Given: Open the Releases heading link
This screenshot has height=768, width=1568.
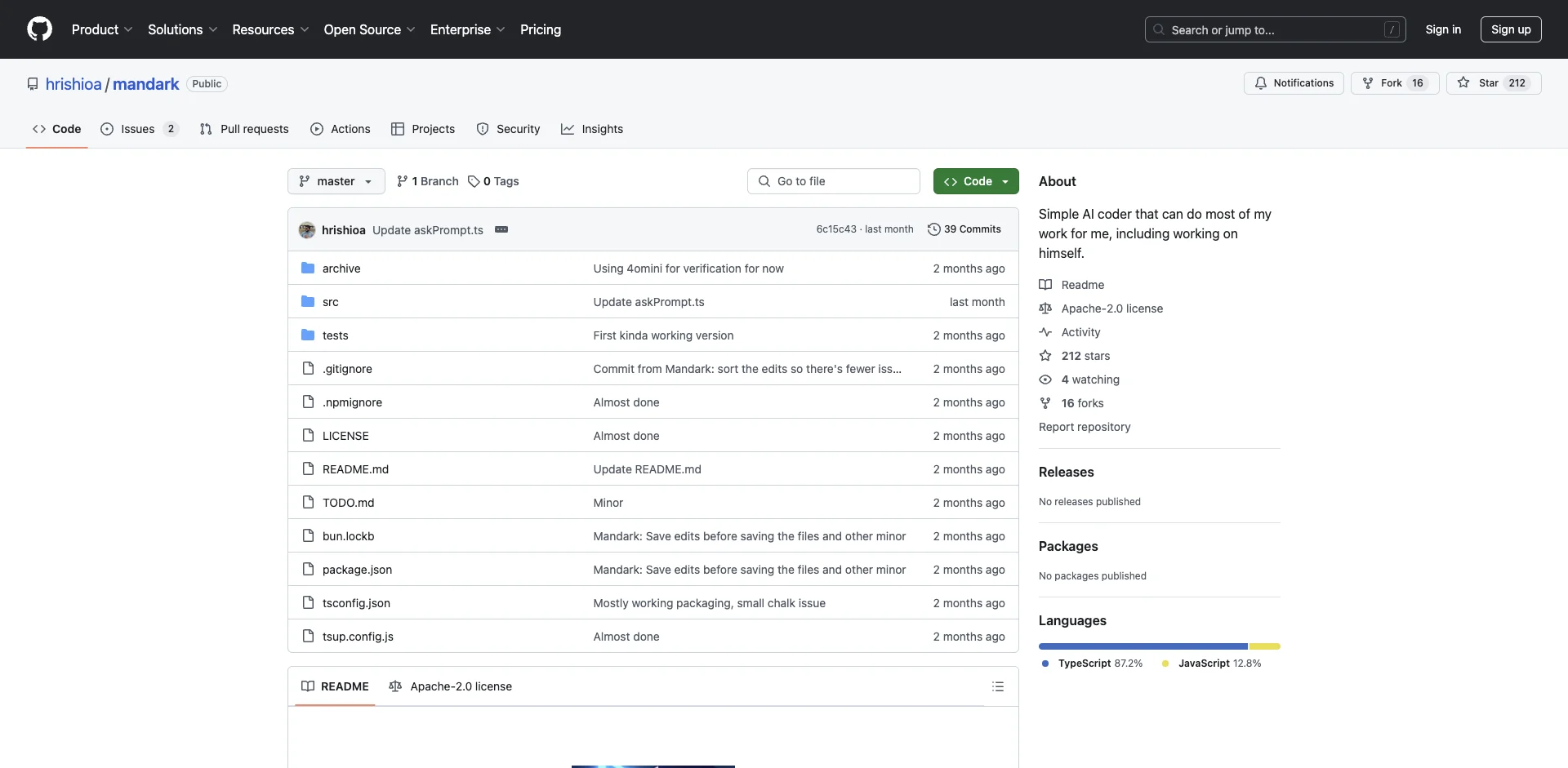Looking at the screenshot, I should tap(1066, 472).
